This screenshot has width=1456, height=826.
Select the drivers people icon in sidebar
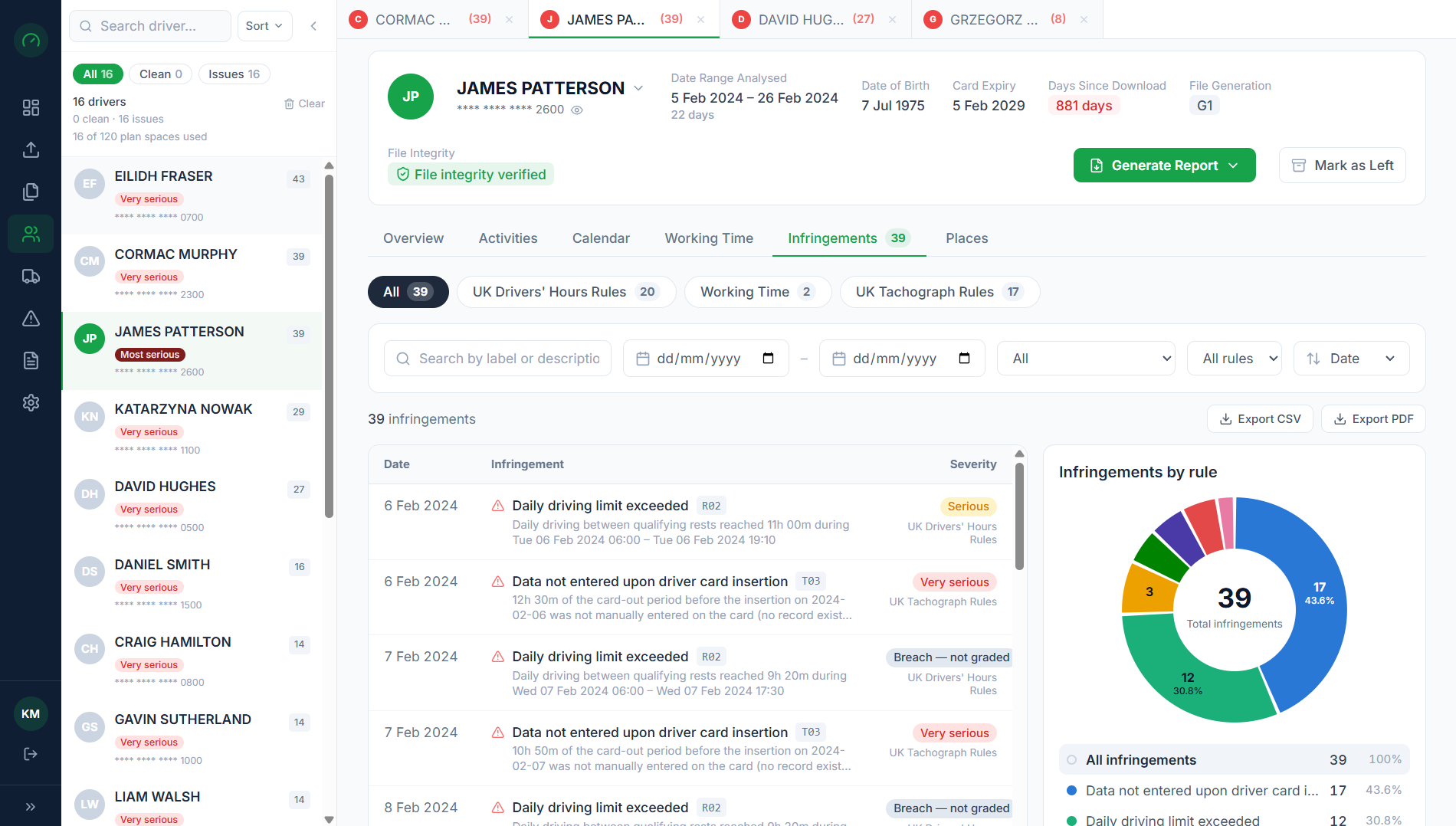[x=31, y=234]
